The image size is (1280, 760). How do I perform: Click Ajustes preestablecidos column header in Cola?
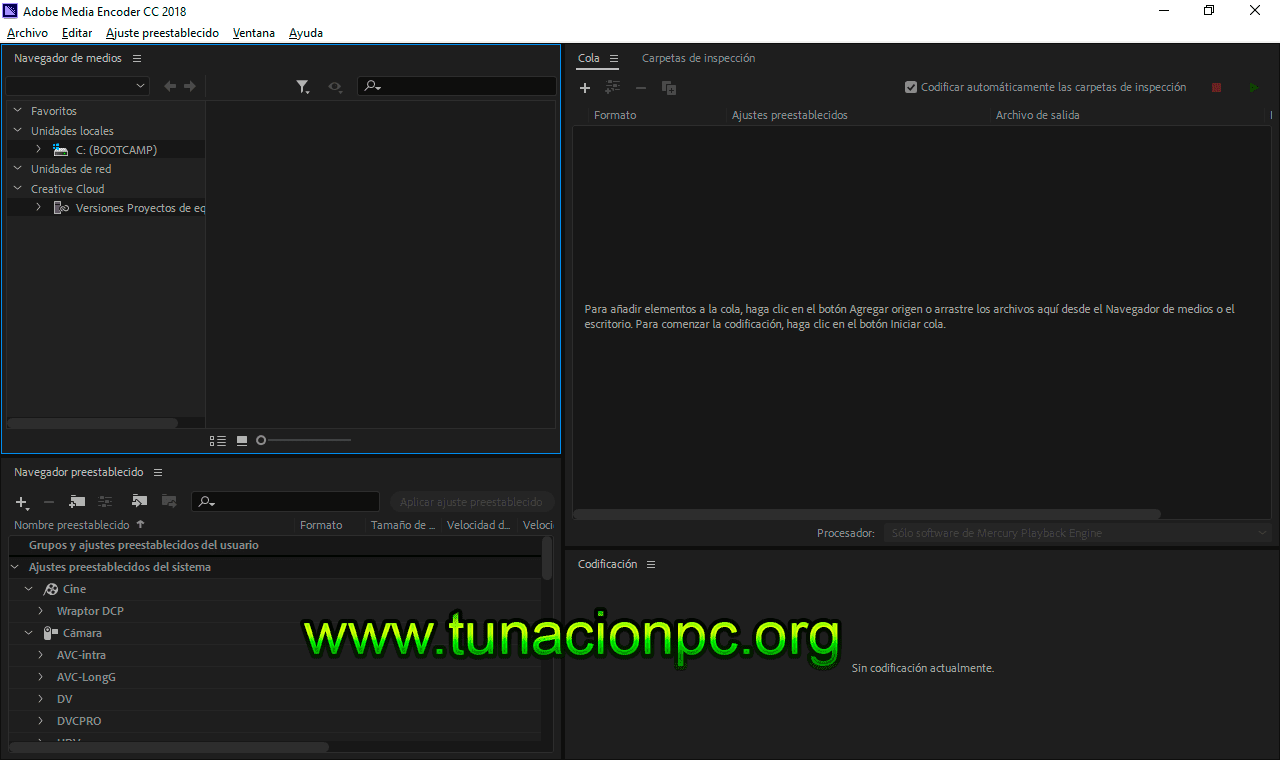(789, 115)
